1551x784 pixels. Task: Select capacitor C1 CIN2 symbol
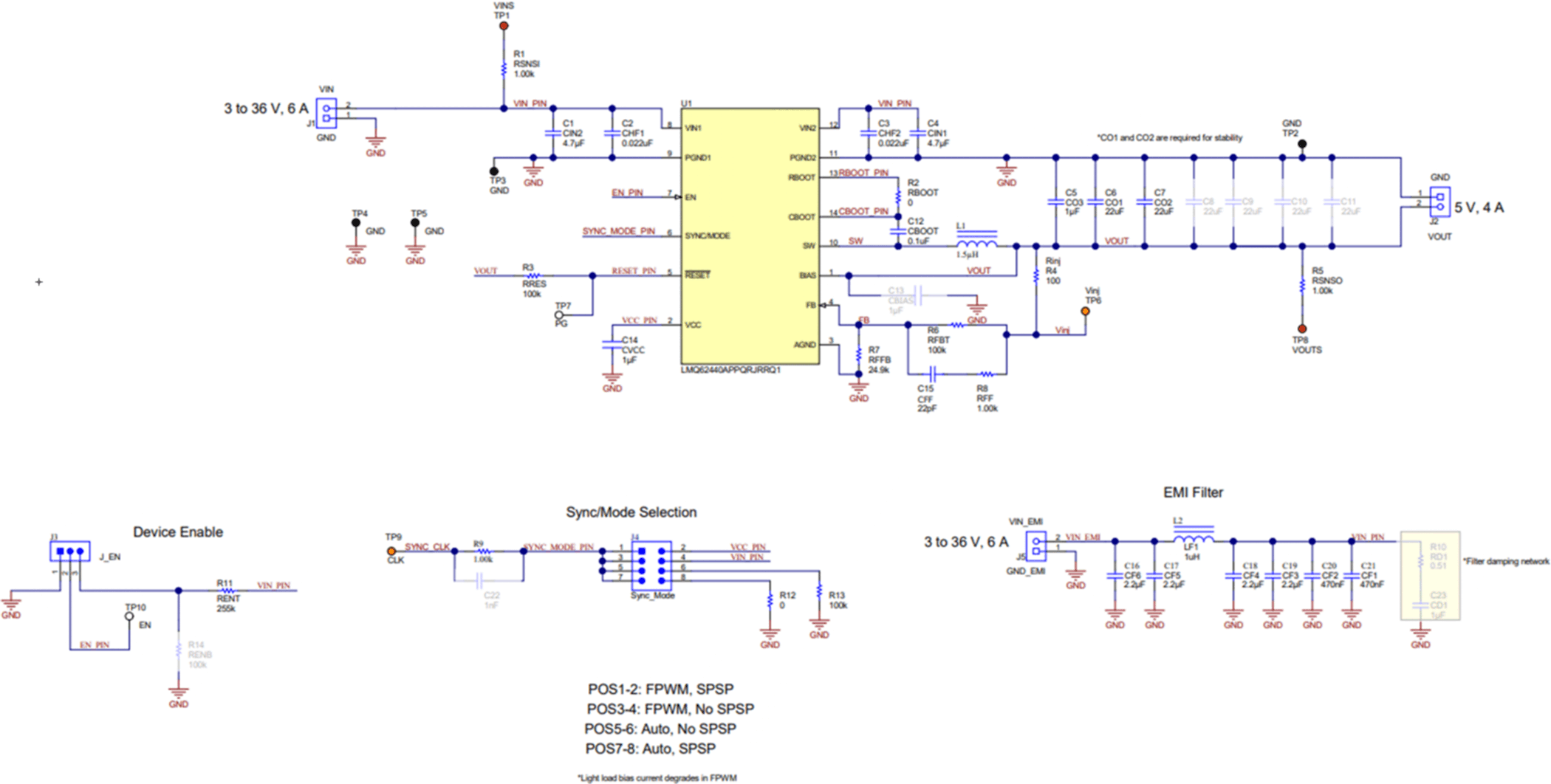pyautogui.click(x=553, y=133)
